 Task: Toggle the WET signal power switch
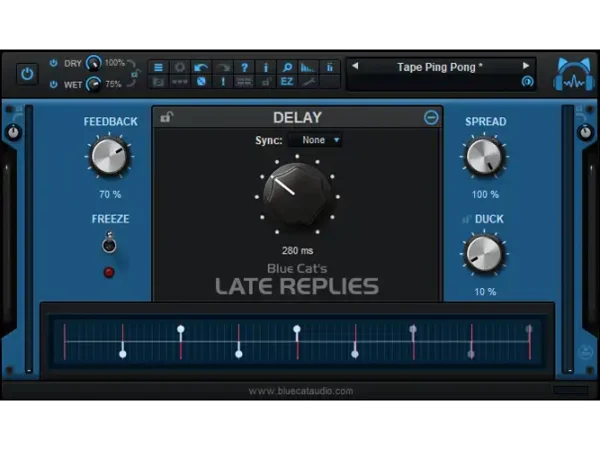(x=54, y=84)
